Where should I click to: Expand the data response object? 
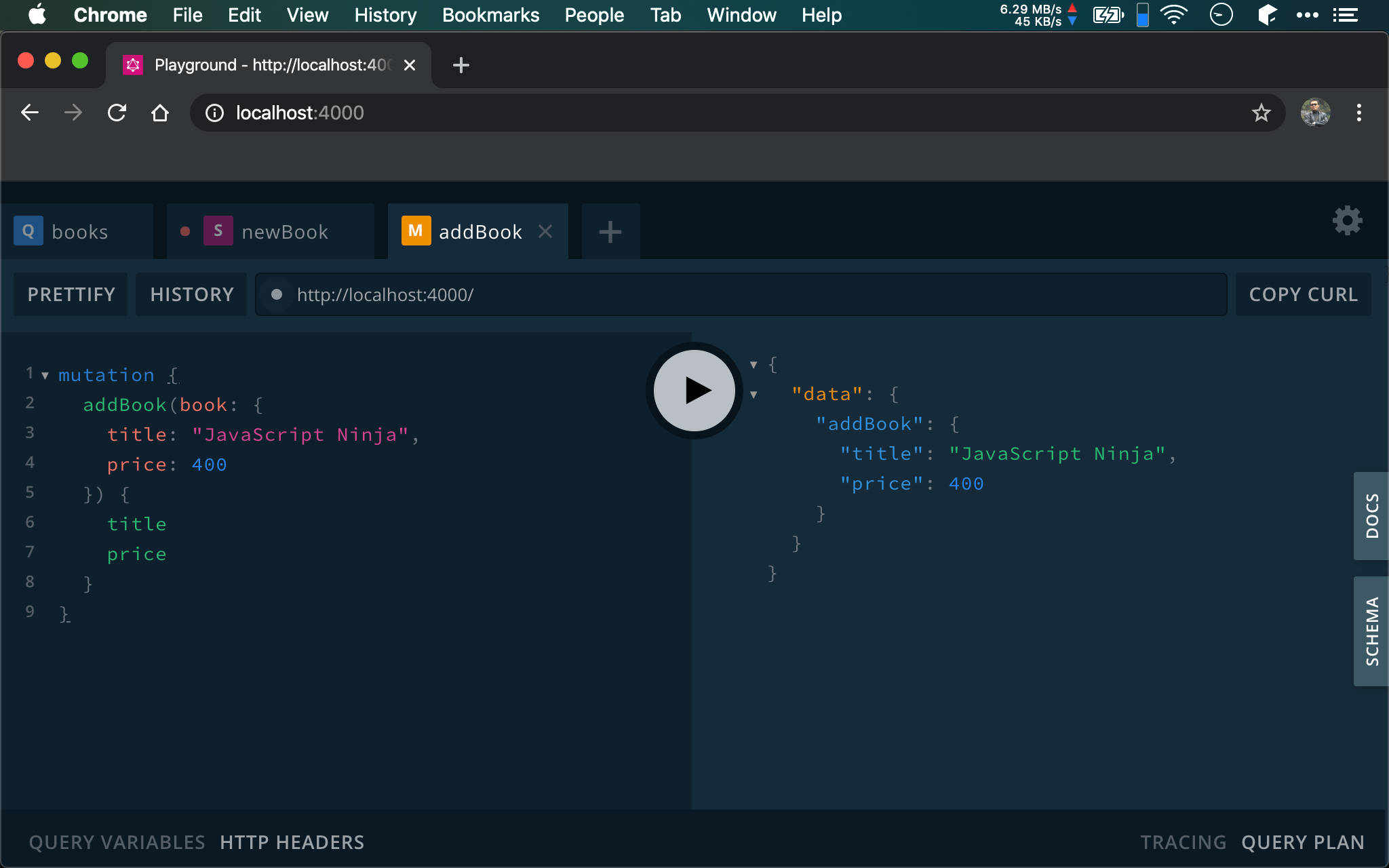point(755,393)
